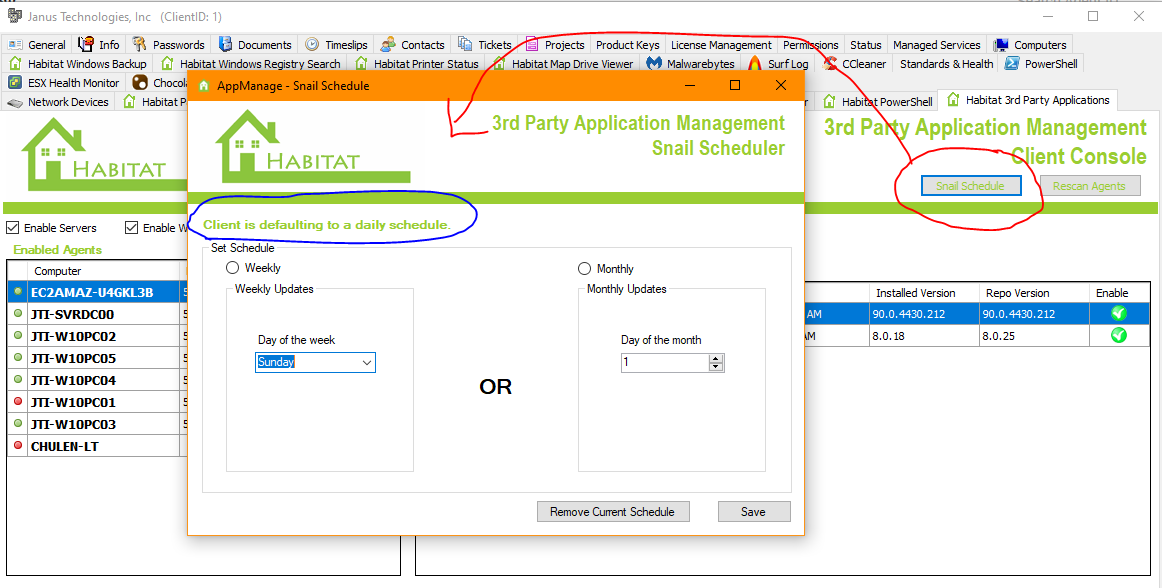Viewport: 1162px width, 588px height.
Task: Click the Rescan Agents button
Action: pyautogui.click(x=1089, y=186)
